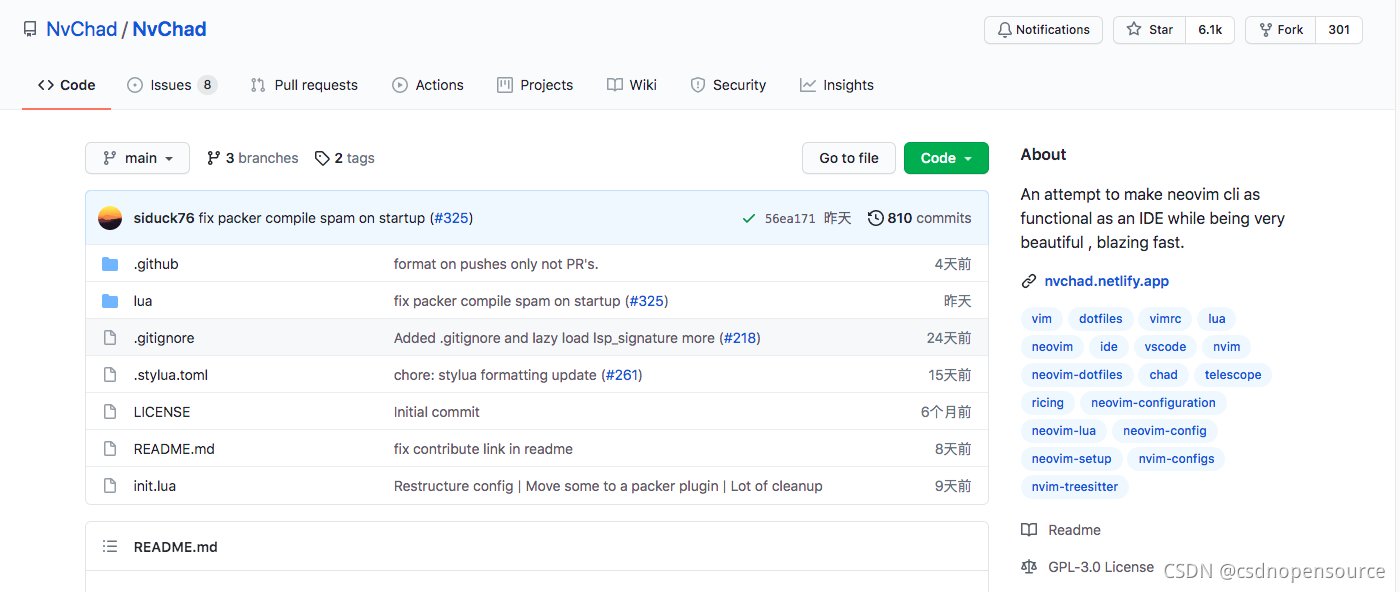Image resolution: width=1400 pixels, height=592 pixels.
Task: Open the nvchad.netlify.app website link
Action: (1107, 282)
